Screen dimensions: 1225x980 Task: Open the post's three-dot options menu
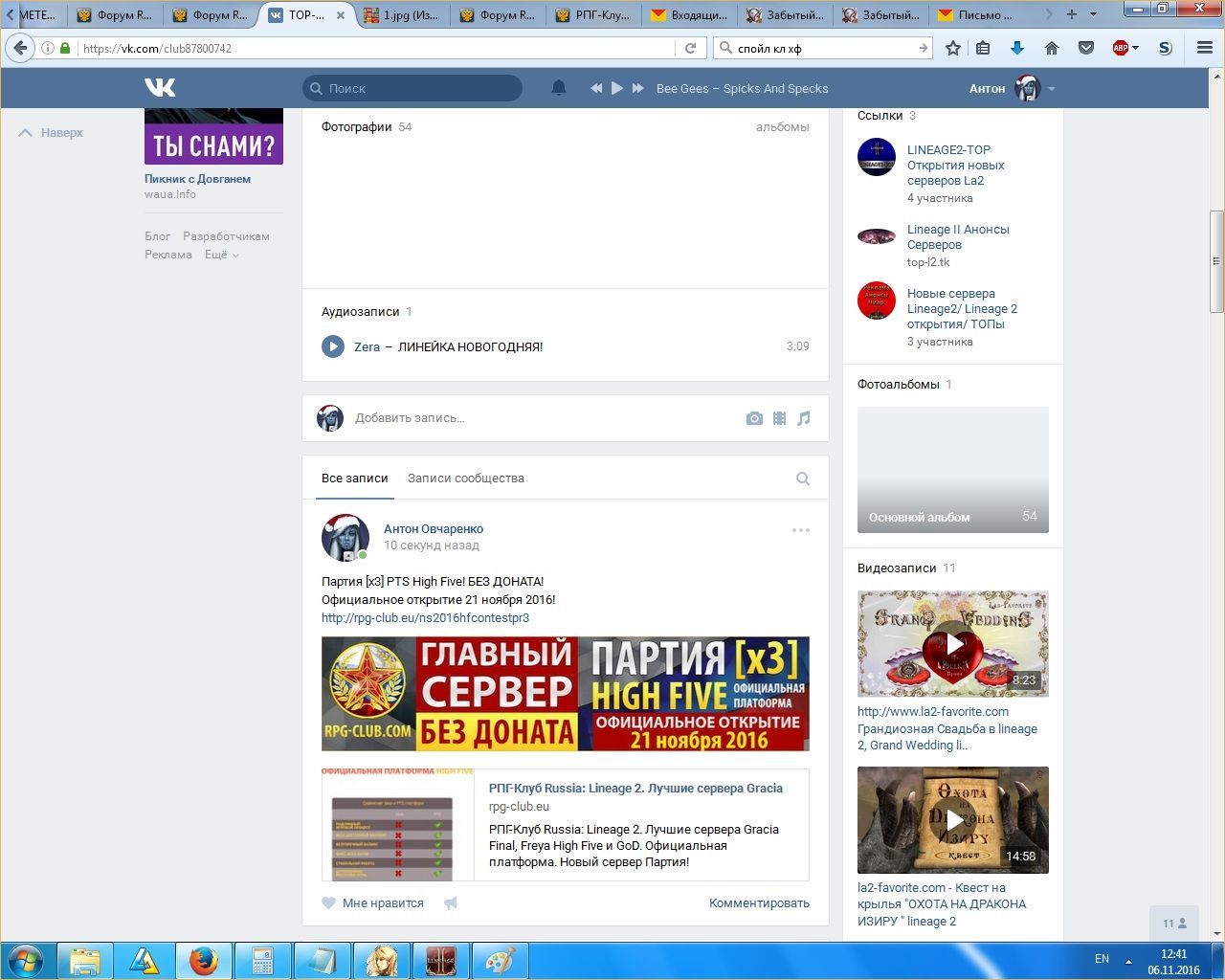tap(801, 530)
